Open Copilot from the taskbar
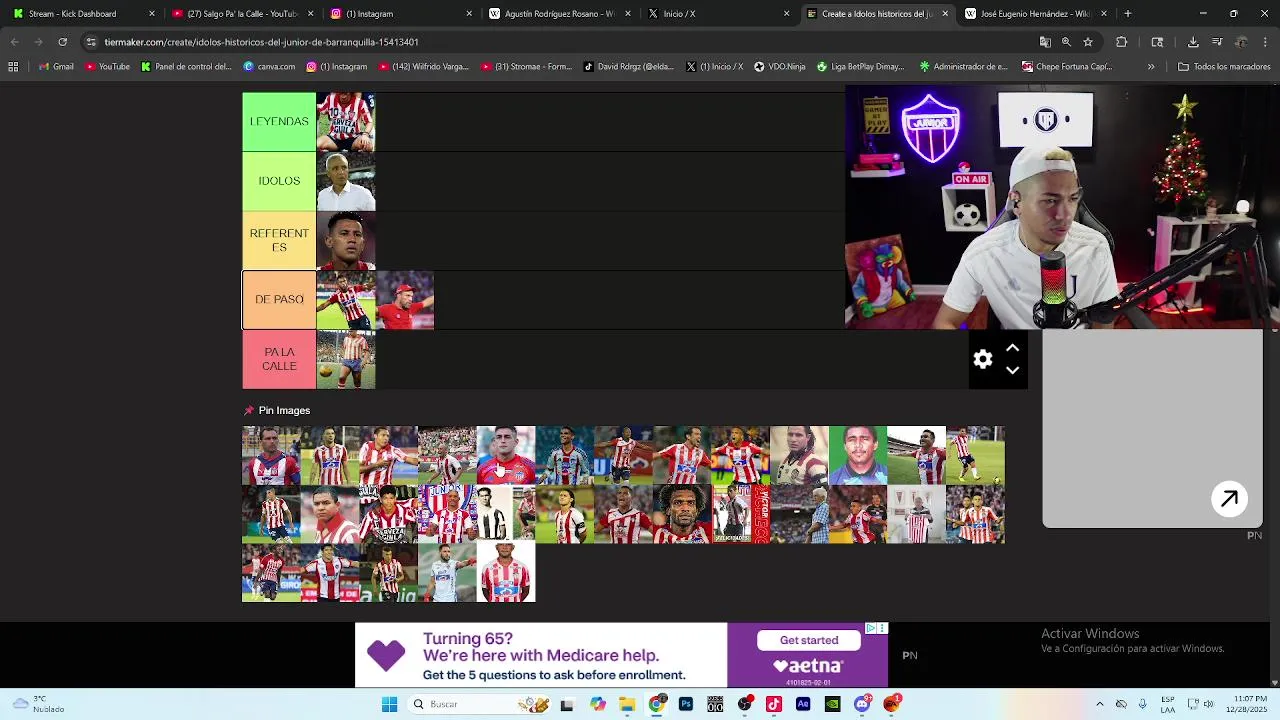Screen dimensions: 1280x720 tap(598, 704)
